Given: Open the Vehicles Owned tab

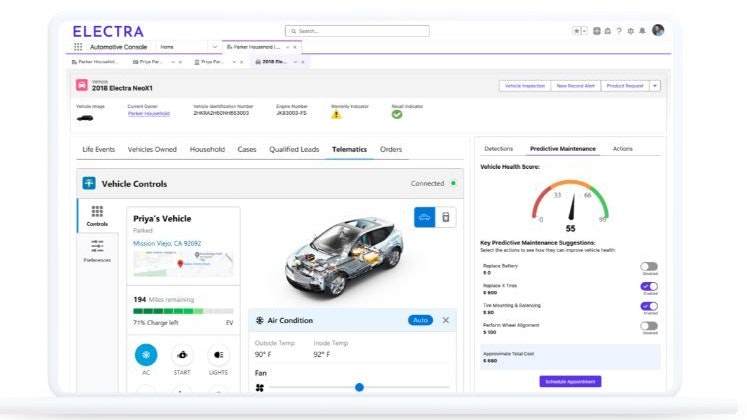Looking at the screenshot, I should pyautogui.click(x=152, y=149).
